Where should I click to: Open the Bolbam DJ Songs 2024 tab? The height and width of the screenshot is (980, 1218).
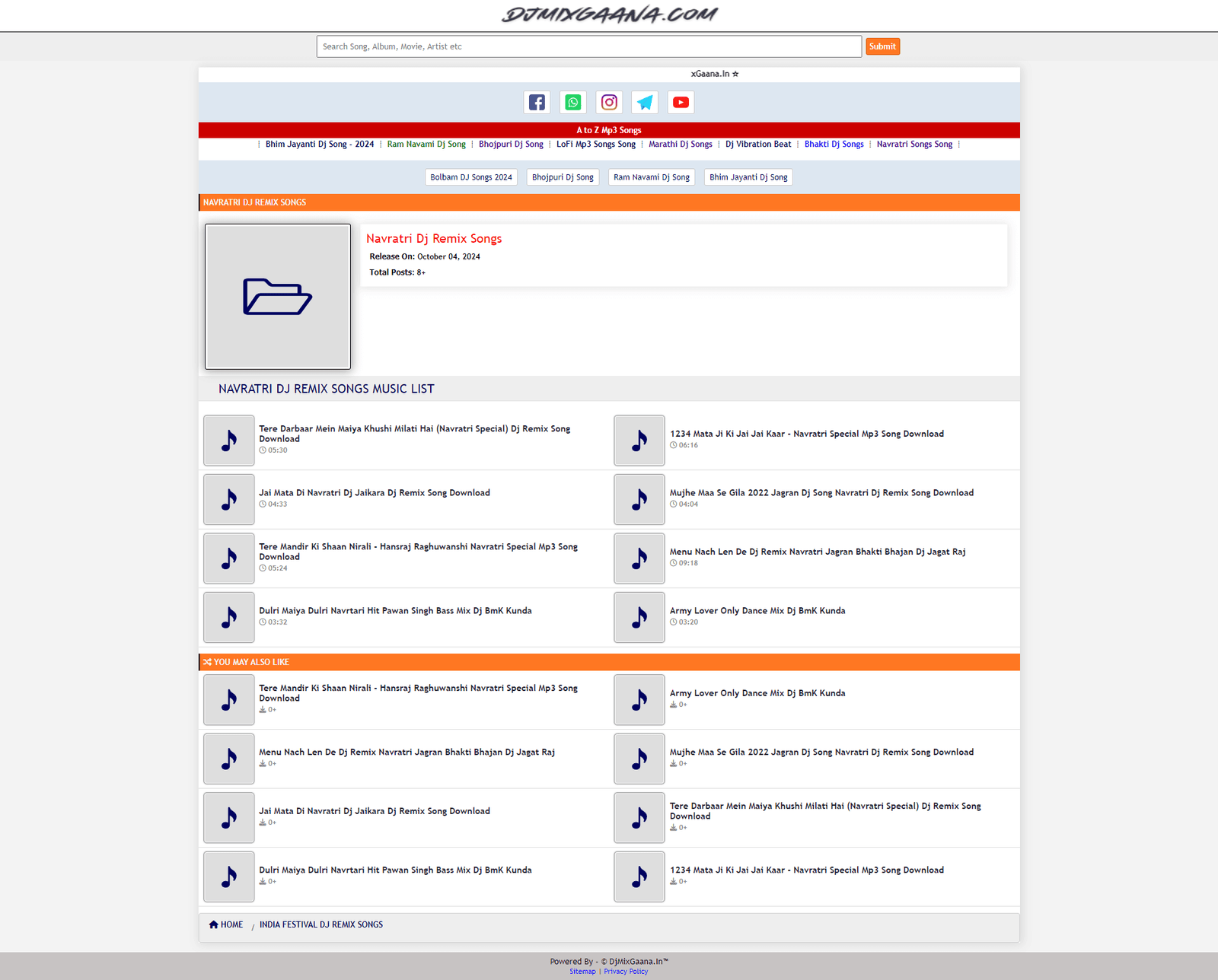click(471, 177)
